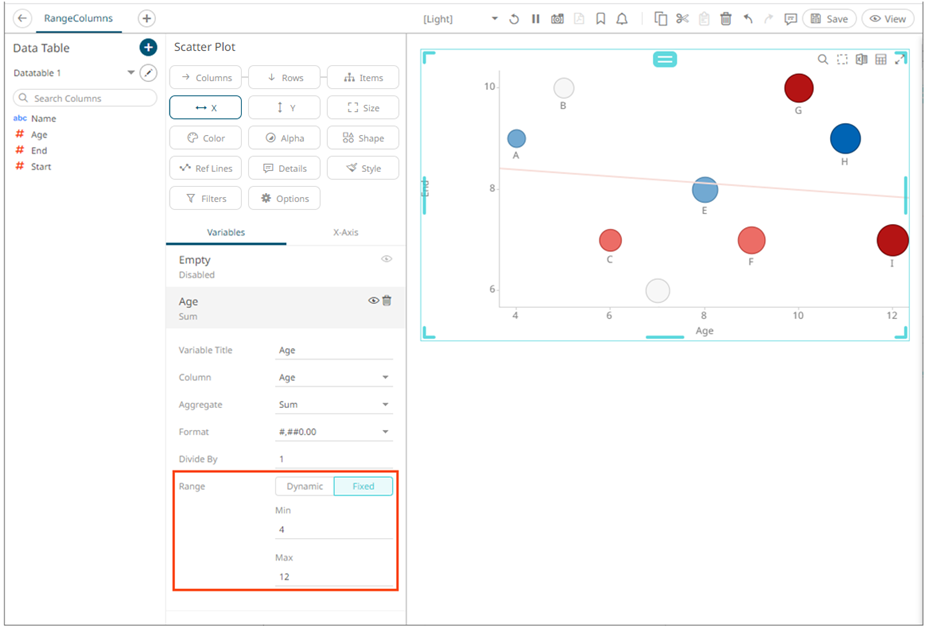Viewport: 925px width, 628px height.
Task: Open the Aggregate dropdown showing Sum
Action: (333, 404)
